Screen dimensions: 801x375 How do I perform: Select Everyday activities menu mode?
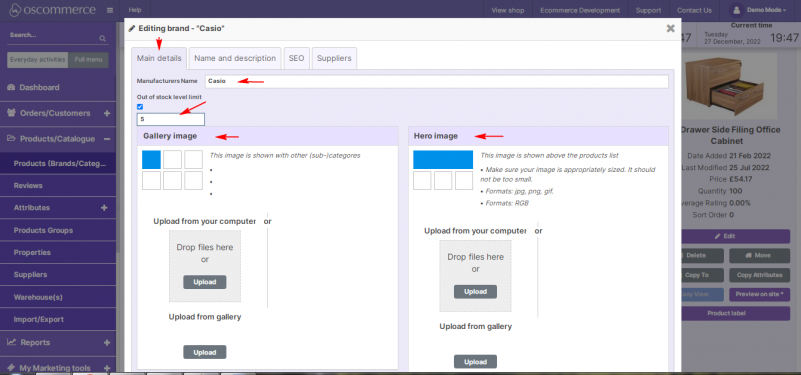click(x=38, y=60)
